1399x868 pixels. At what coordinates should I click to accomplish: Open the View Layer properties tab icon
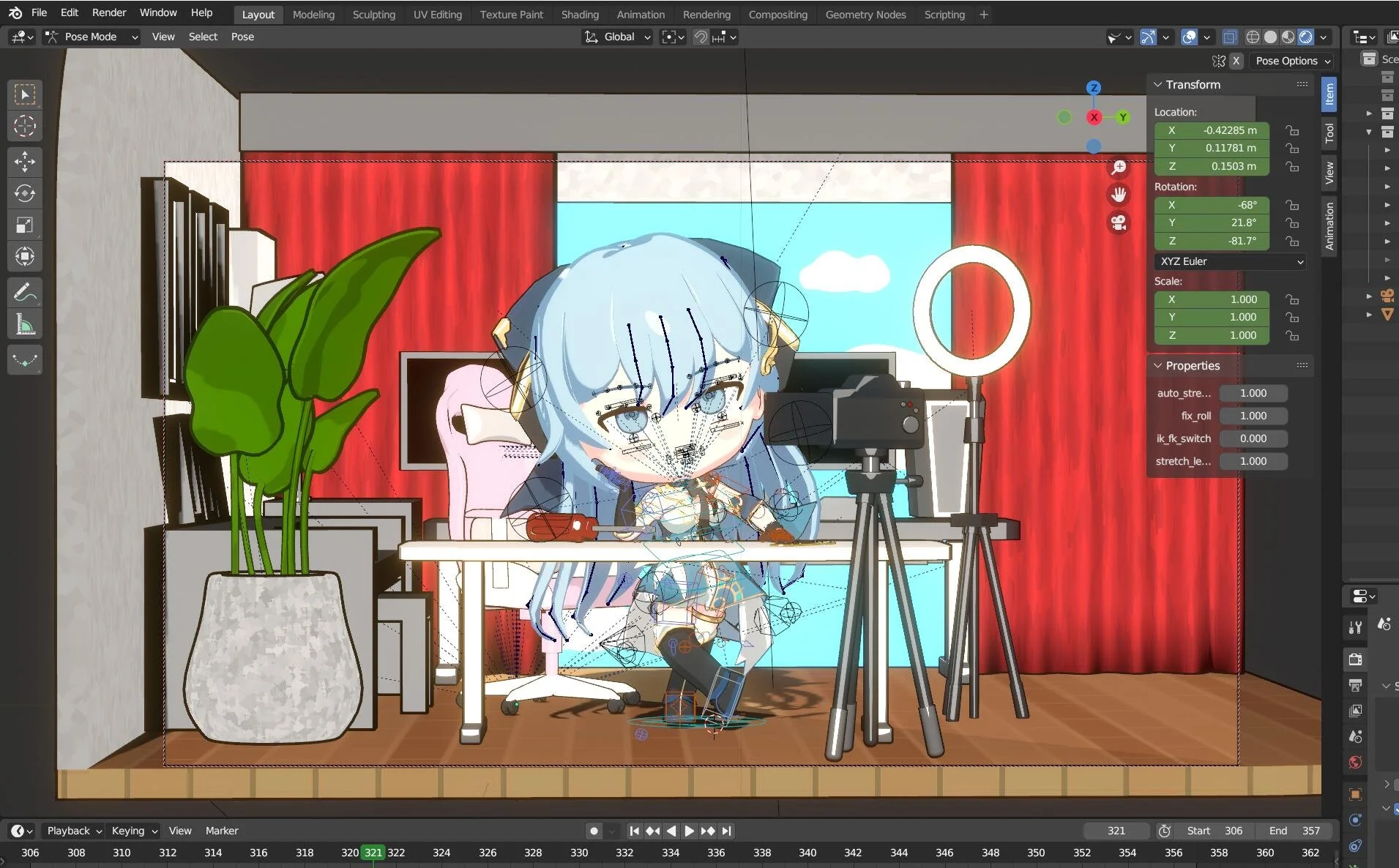point(1355,711)
